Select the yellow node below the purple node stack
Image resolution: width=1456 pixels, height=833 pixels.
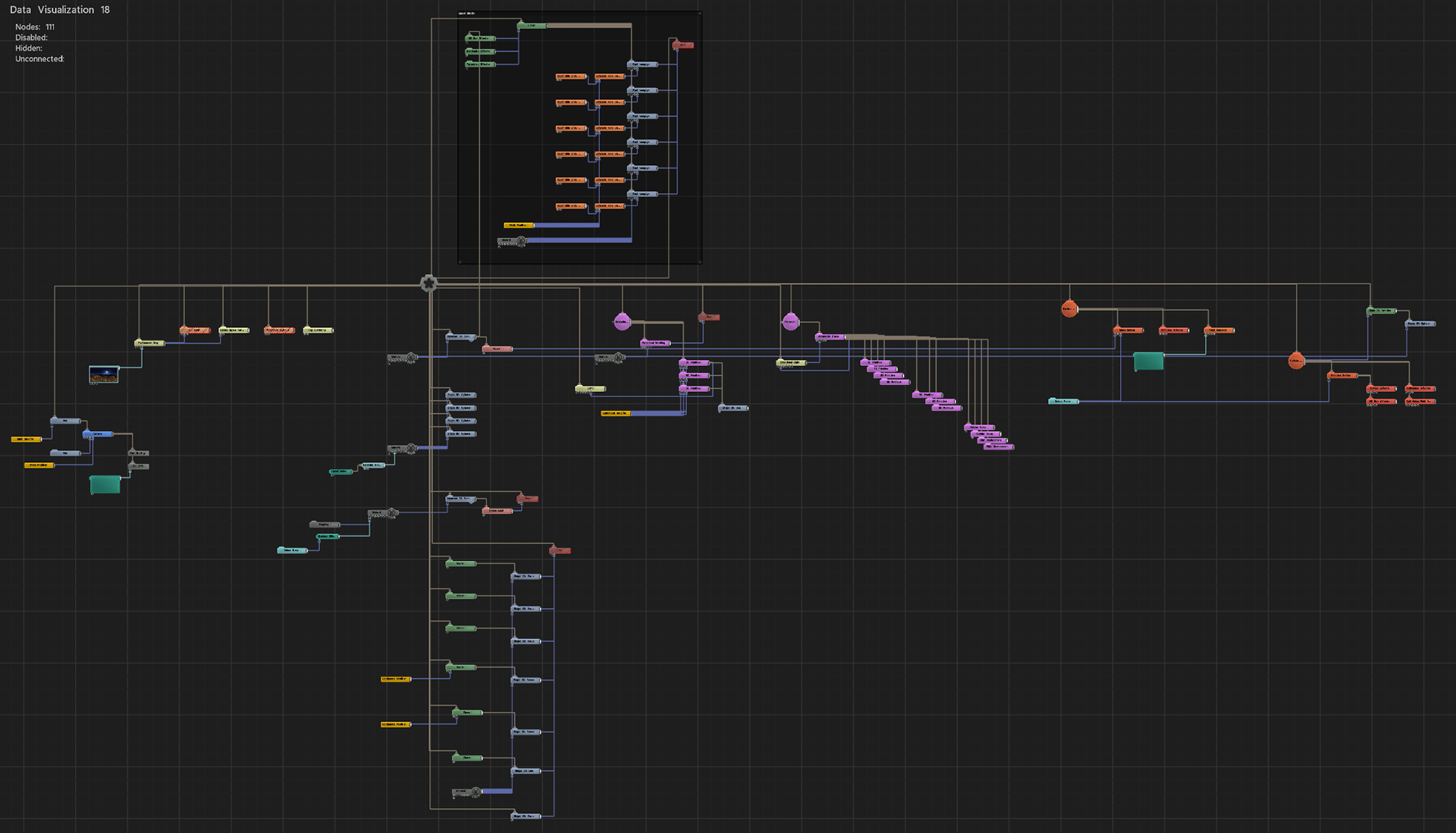point(615,413)
